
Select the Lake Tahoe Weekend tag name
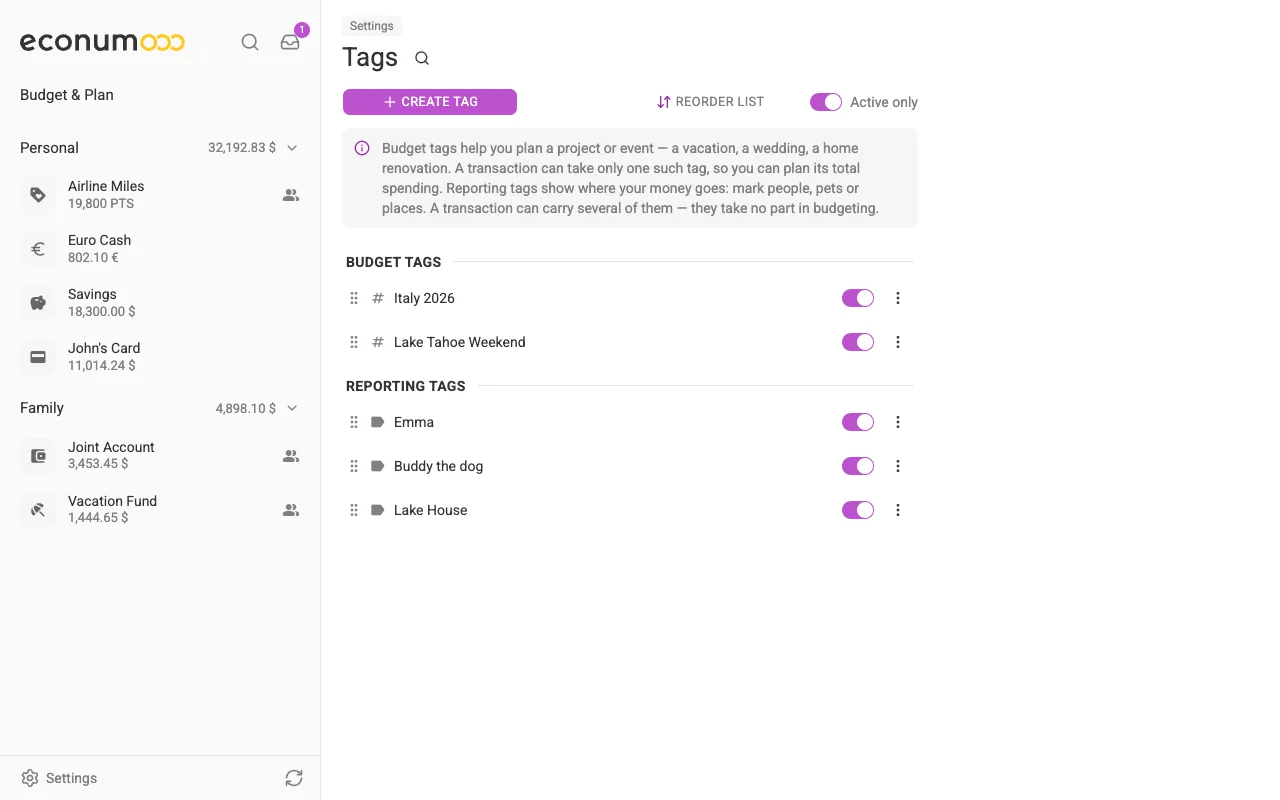point(460,342)
